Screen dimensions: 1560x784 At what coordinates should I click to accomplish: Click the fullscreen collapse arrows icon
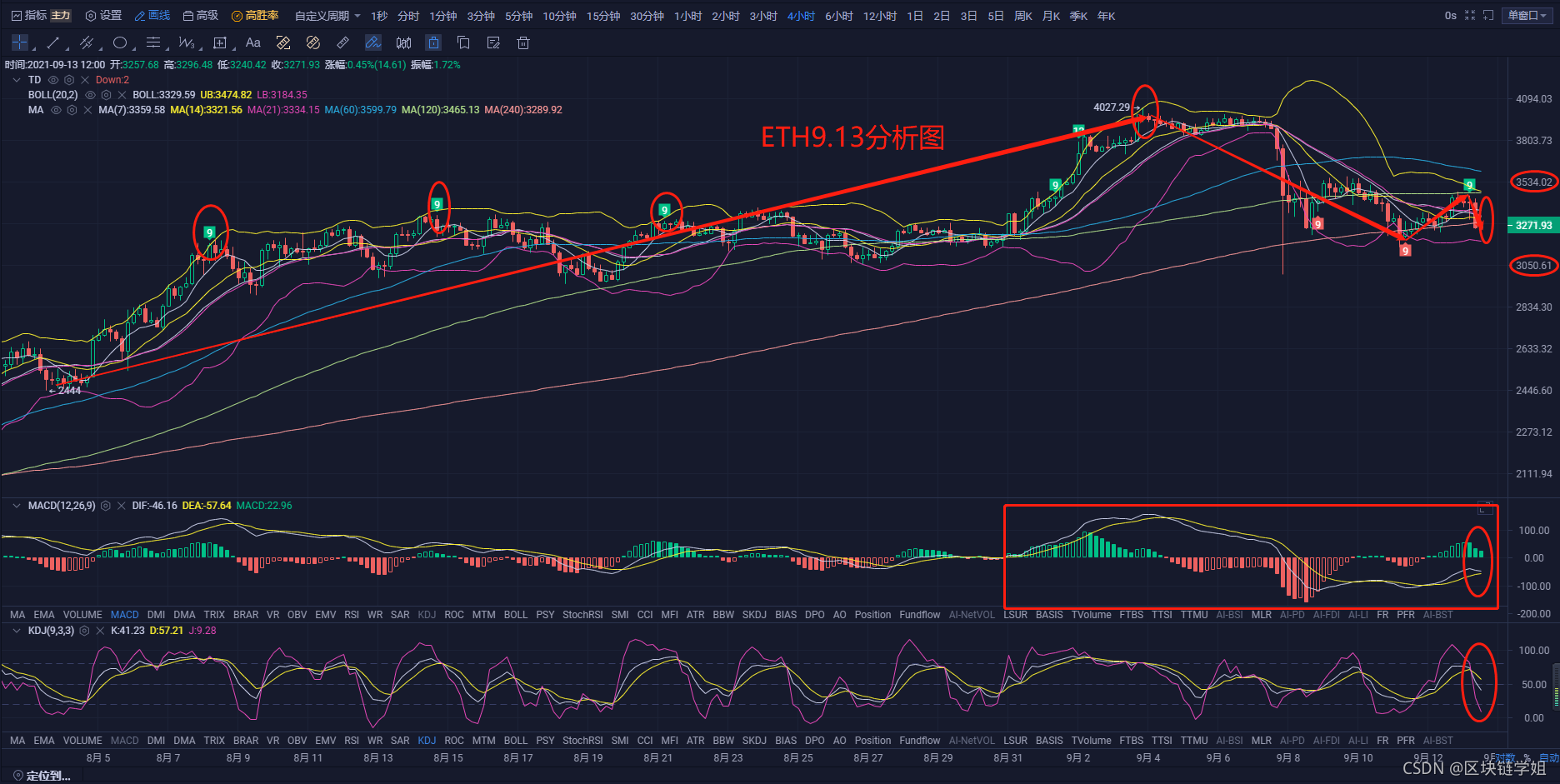click(1470, 16)
